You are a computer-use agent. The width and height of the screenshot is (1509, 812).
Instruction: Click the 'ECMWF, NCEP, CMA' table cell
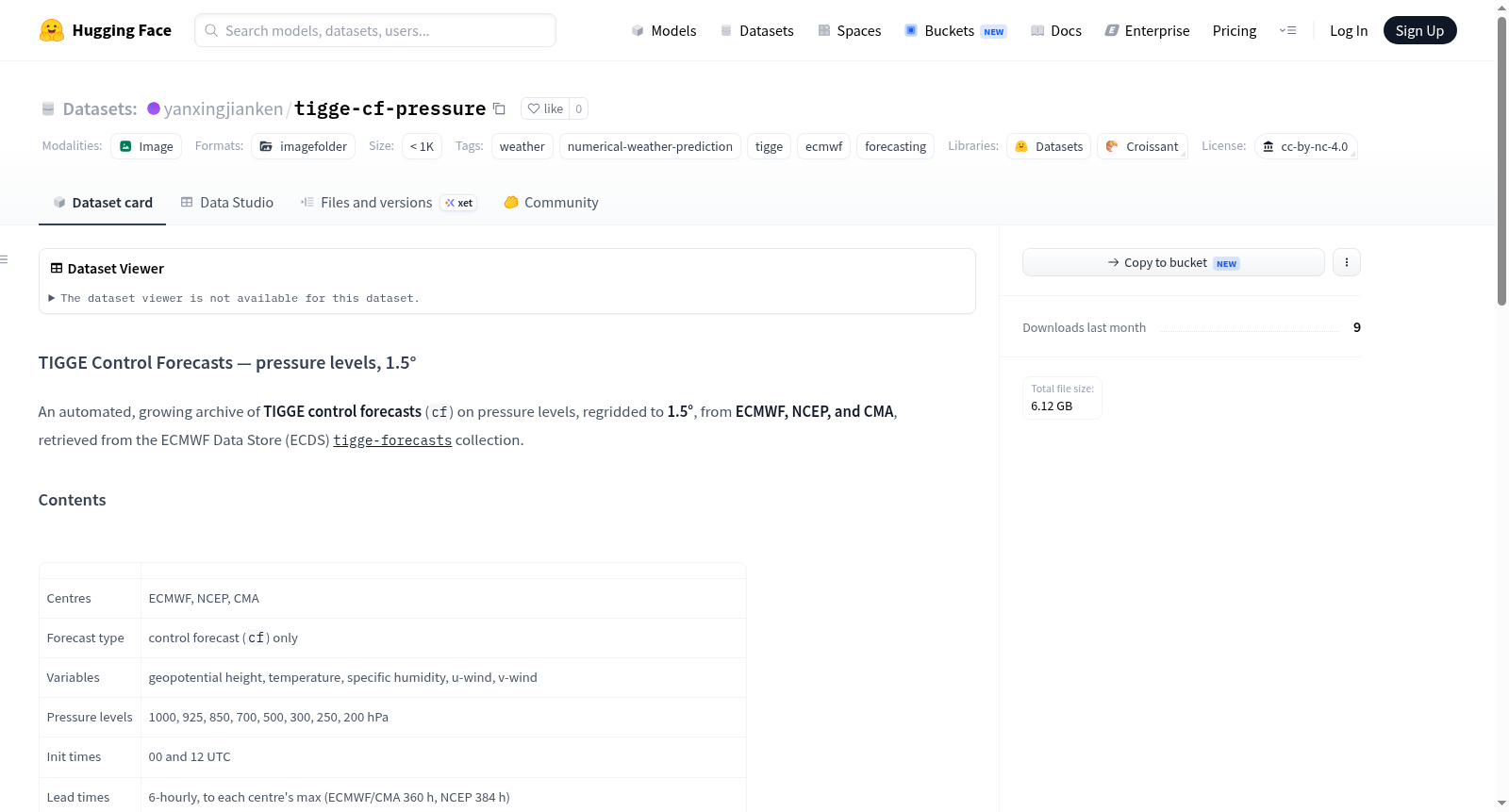(x=443, y=598)
